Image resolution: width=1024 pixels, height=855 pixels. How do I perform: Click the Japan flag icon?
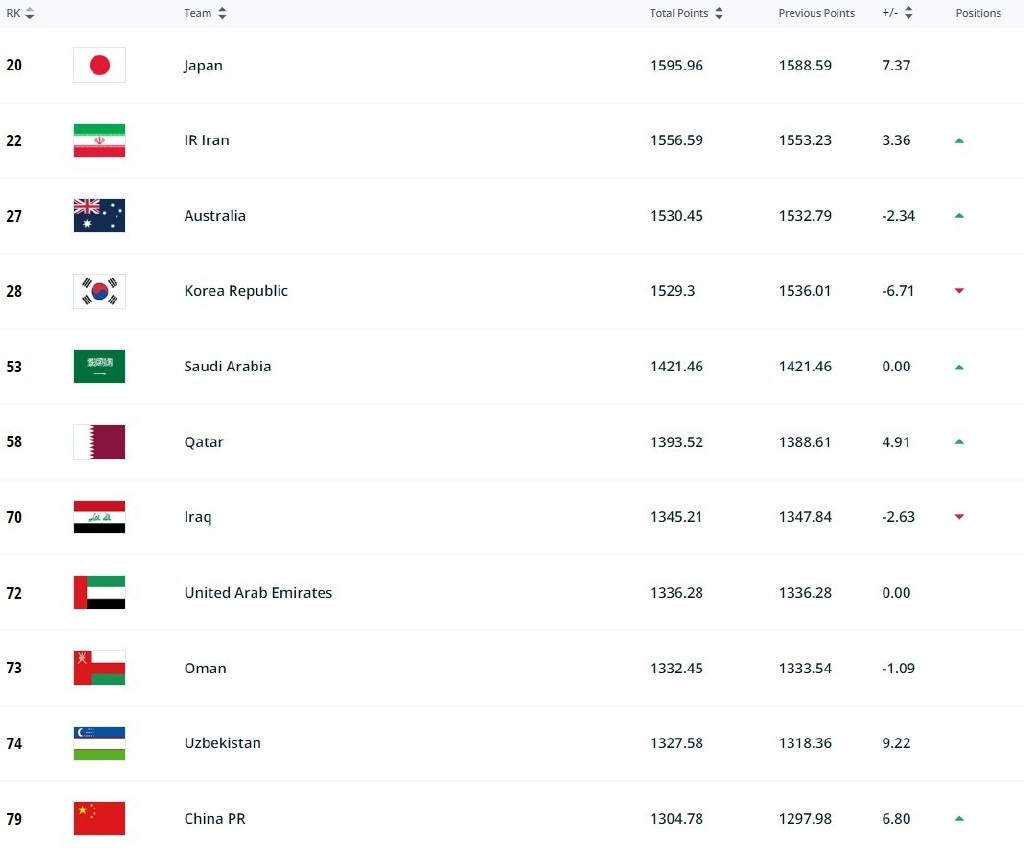click(x=98, y=65)
